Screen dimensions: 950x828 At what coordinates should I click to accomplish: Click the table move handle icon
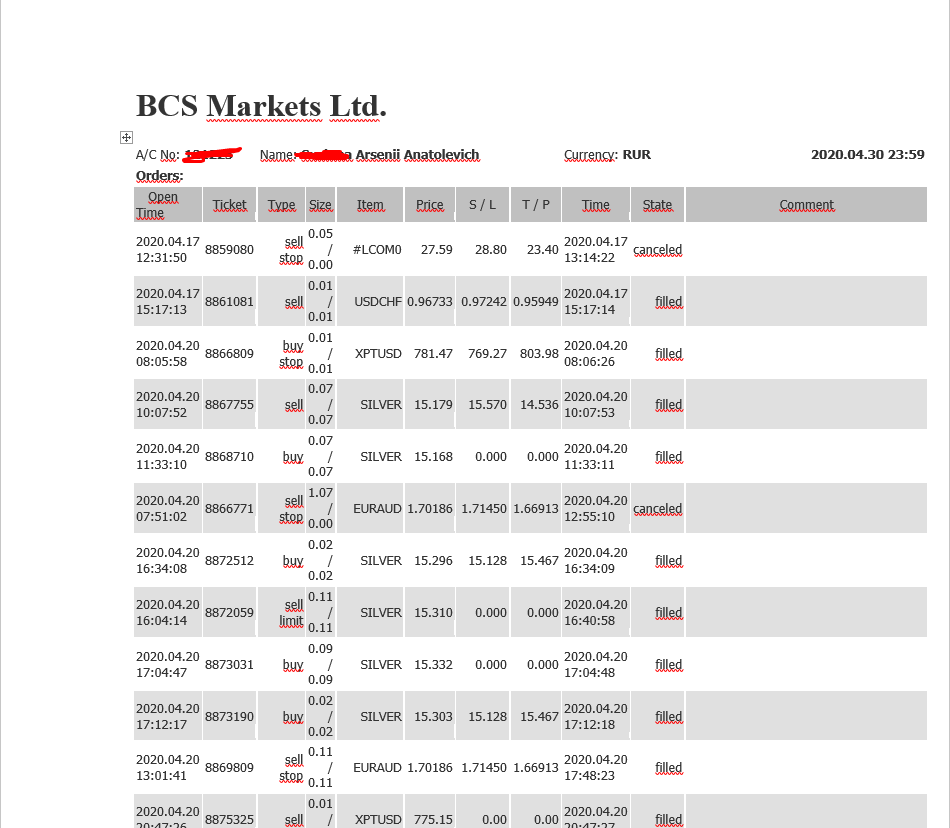pyautogui.click(x=126, y=137)
